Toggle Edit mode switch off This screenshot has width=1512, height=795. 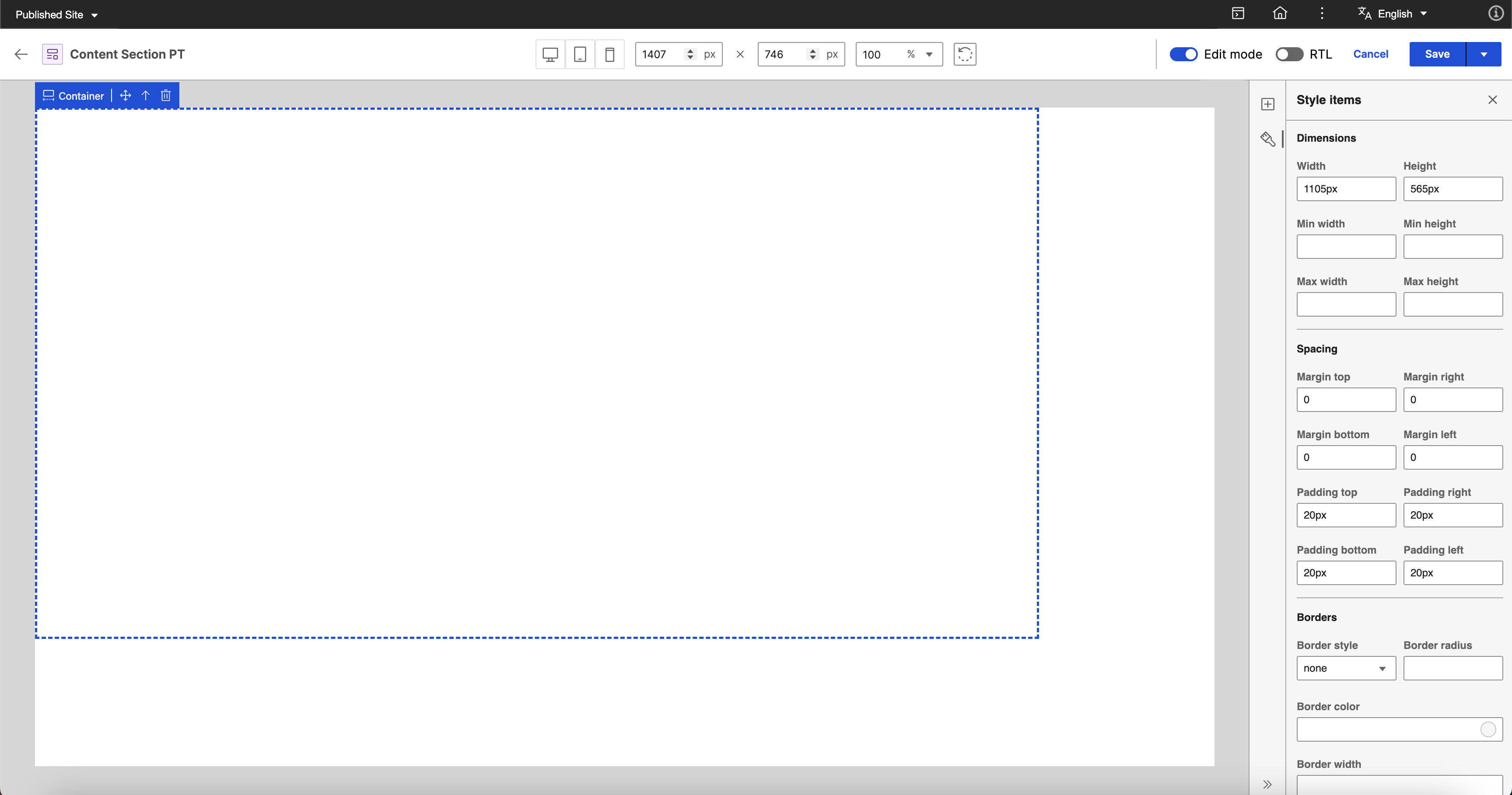(x=1183, y=55)
